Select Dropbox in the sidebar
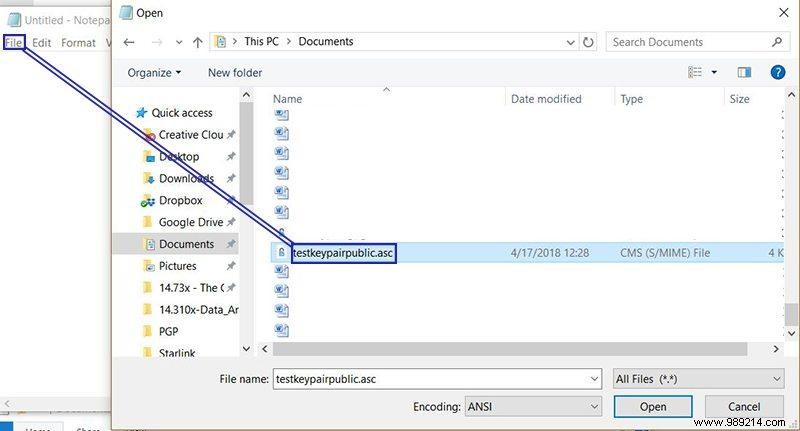The width and height of the screenshot is (800, 431). (181, 200)
